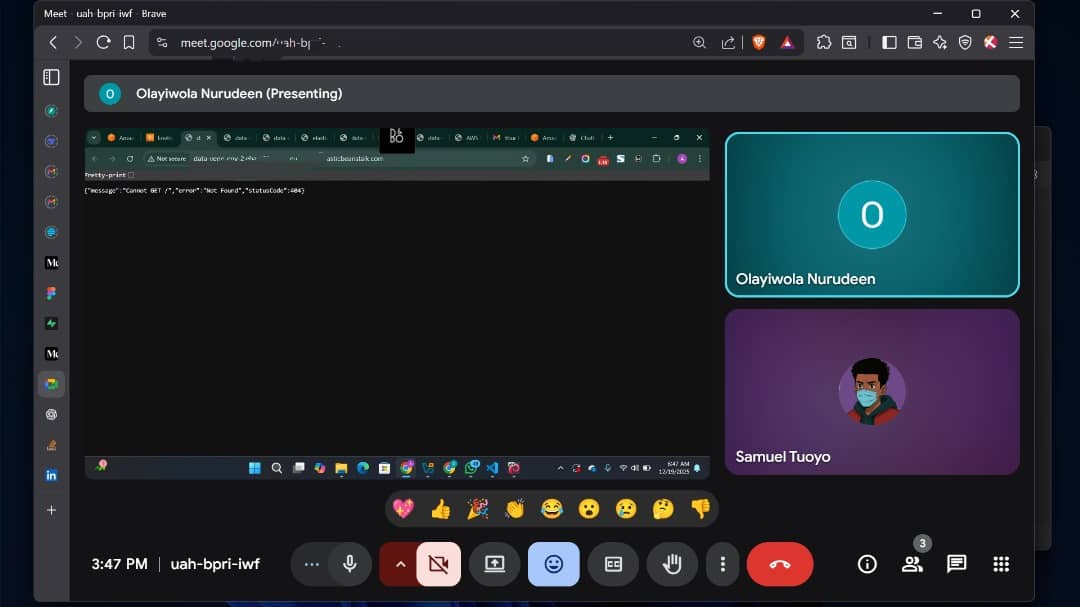Open Brave Wallet icon

[915, 43]
